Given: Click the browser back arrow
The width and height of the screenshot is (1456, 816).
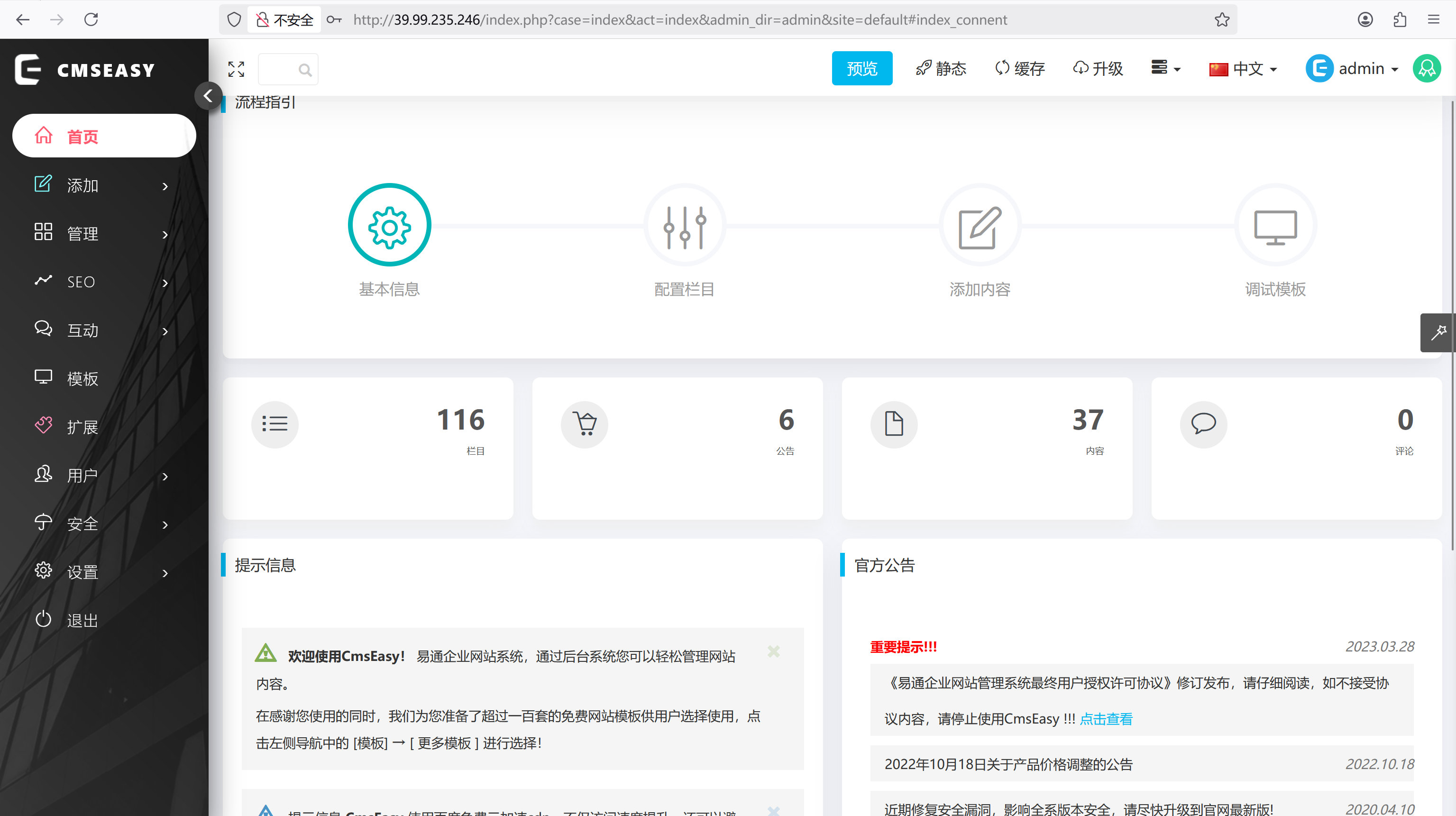Looking at the screenshot, I should tap(23, 20).
